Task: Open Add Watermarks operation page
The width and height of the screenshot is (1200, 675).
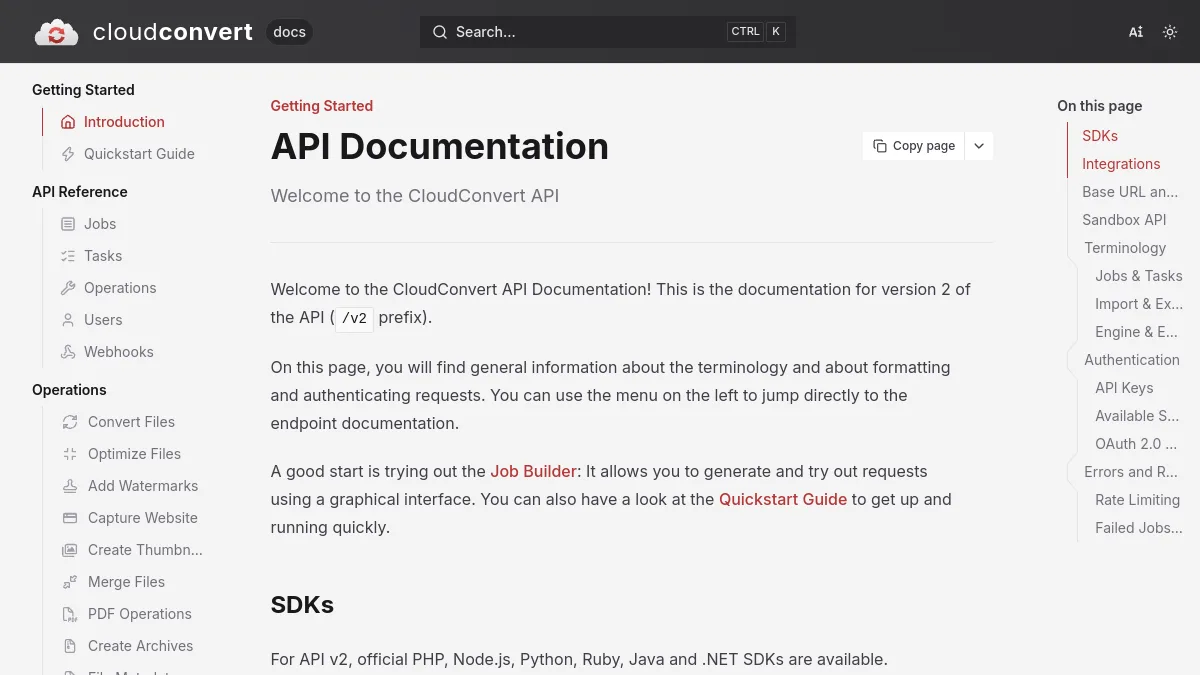Action: coord(143,486)
